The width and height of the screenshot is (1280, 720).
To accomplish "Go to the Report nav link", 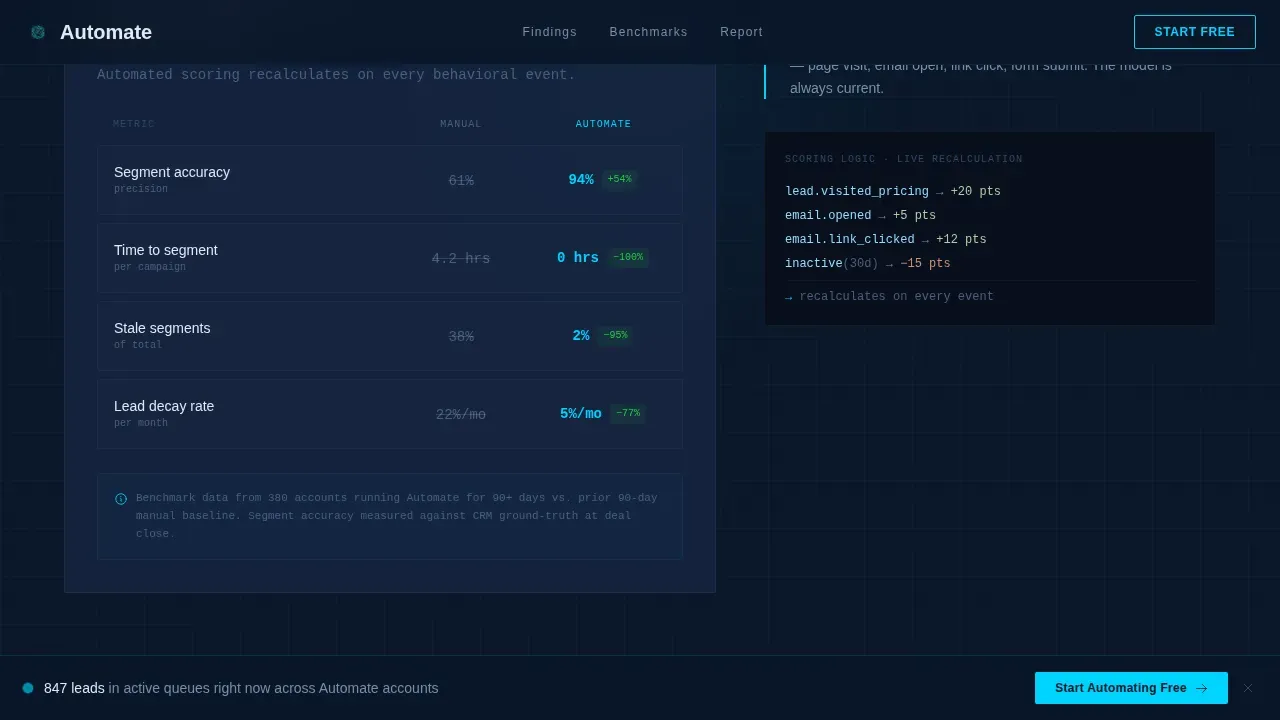I will tap(741, 32).
